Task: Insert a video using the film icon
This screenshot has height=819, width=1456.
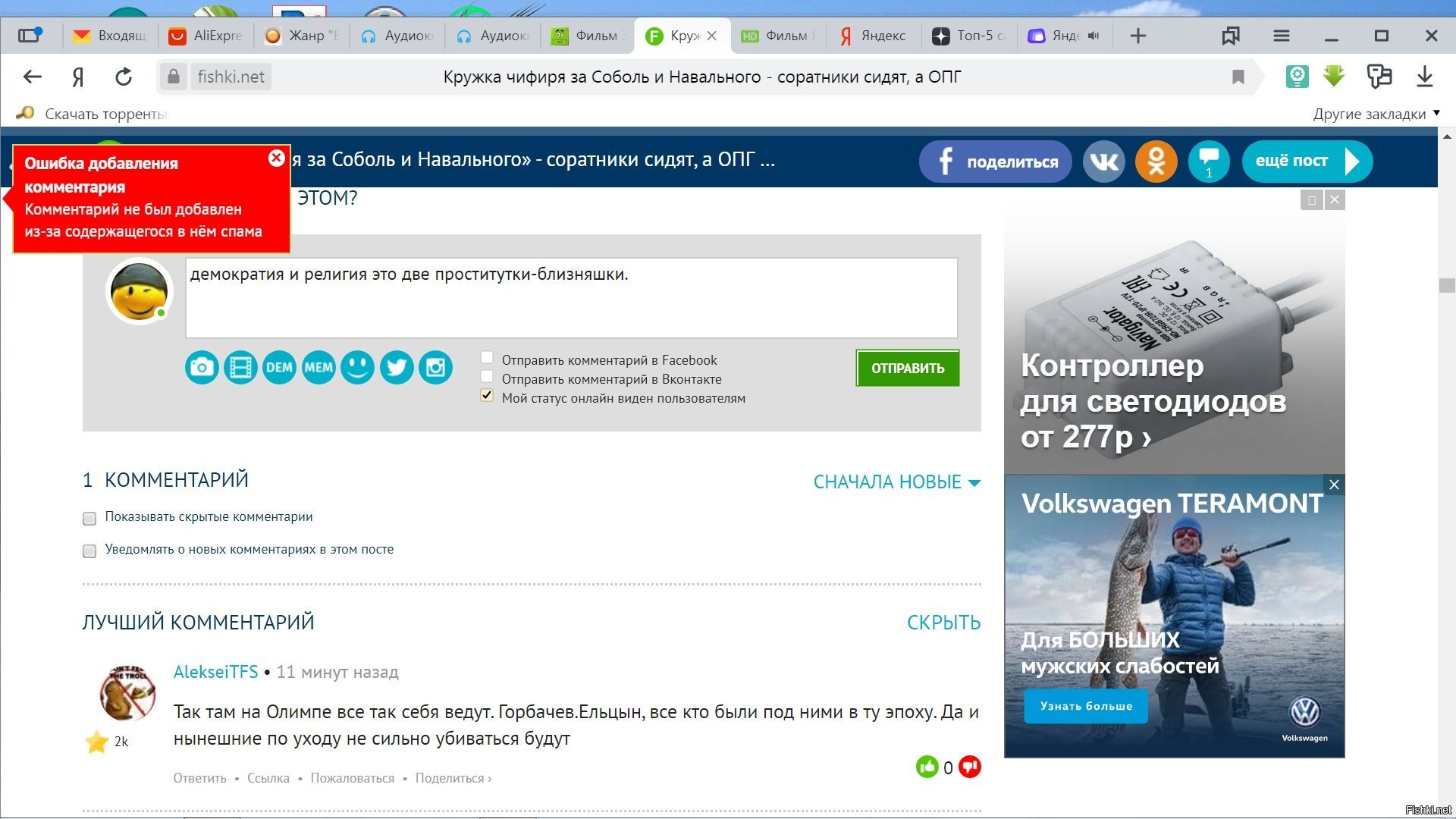Action: coord(240,368)
